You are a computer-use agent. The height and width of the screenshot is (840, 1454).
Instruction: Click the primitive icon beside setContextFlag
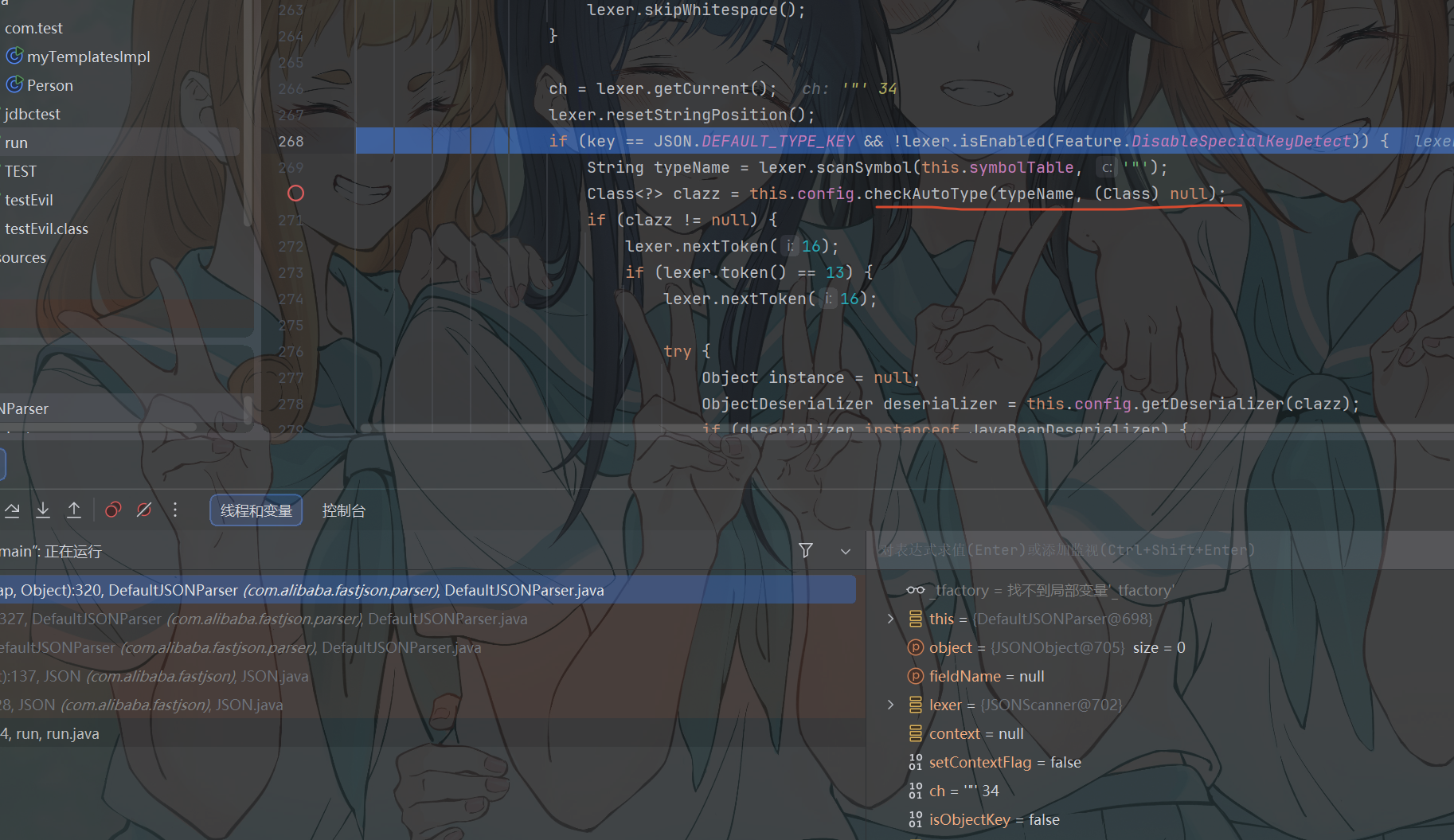coord(916,763)
